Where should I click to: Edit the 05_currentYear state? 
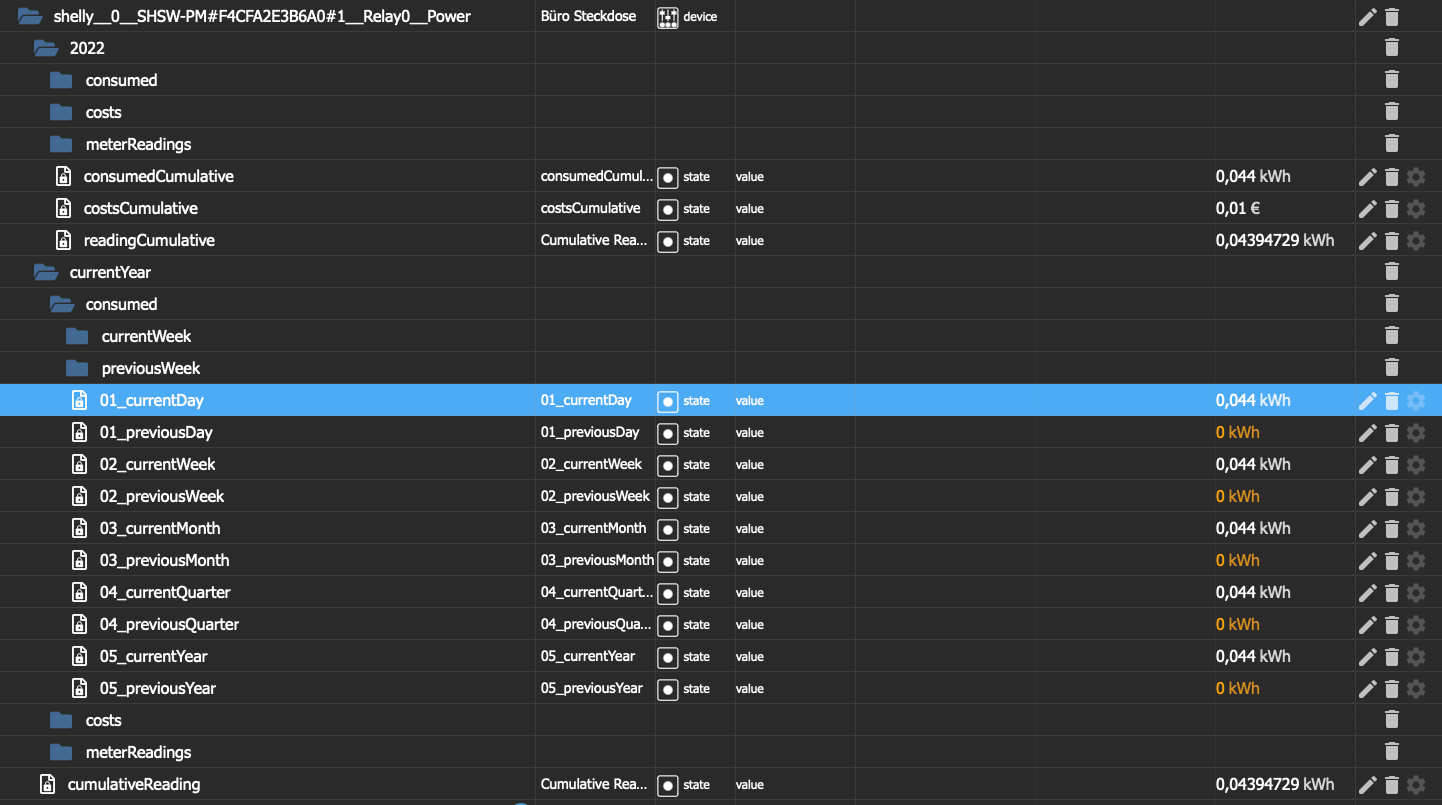pos(1367,657)
